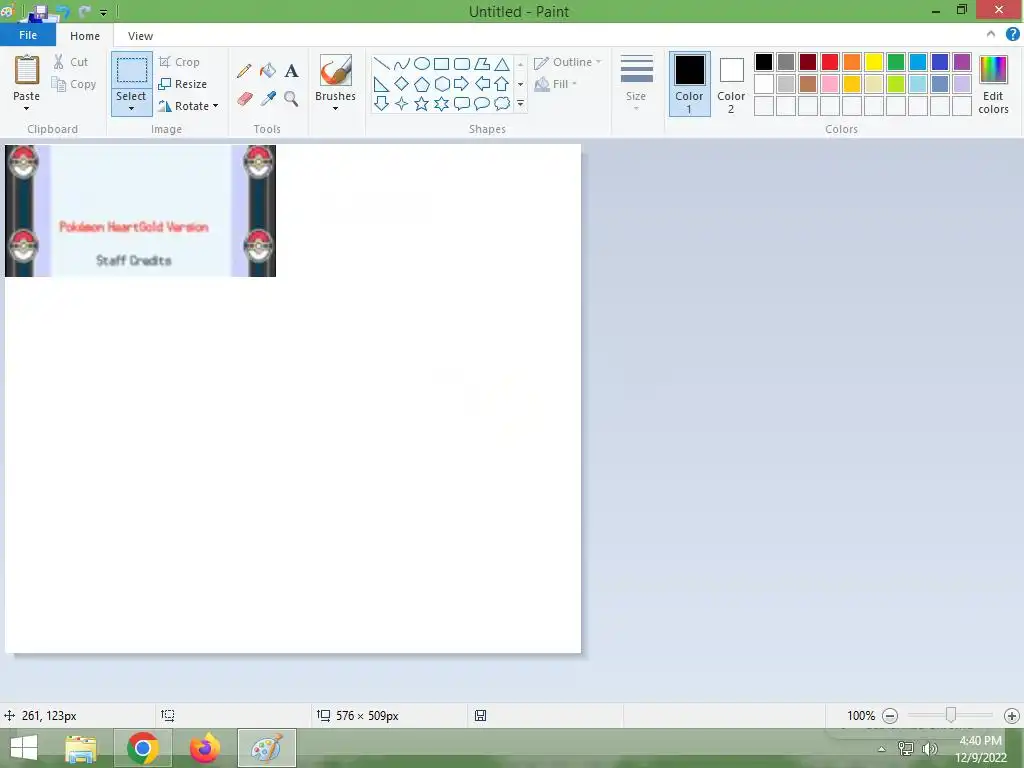Open the Rotate dropdown menu

point(216,106)
